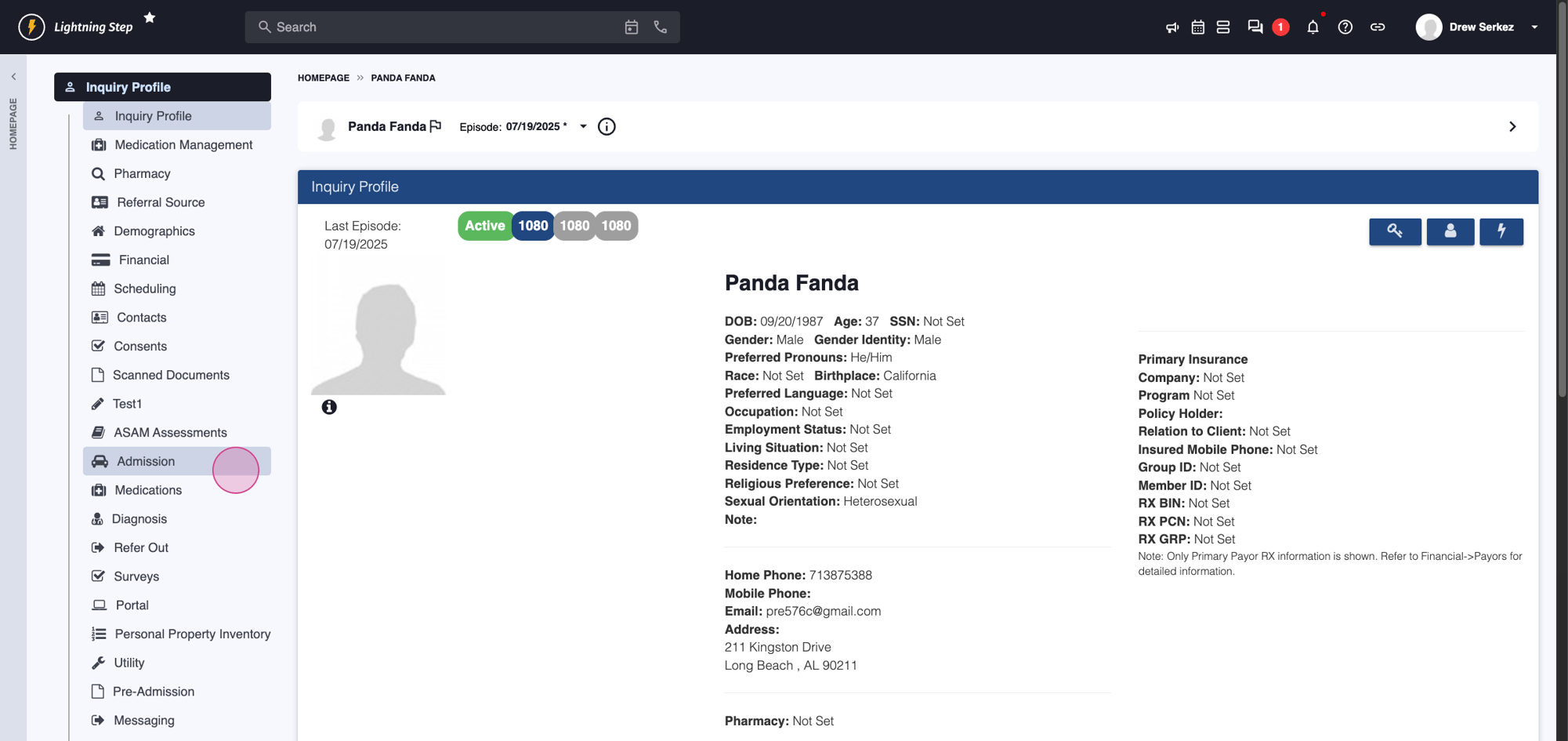Screen dimensions: 1568x741
Task: Click the help question mark icon
Action: pyautogui.click(x=1345, y=27)
